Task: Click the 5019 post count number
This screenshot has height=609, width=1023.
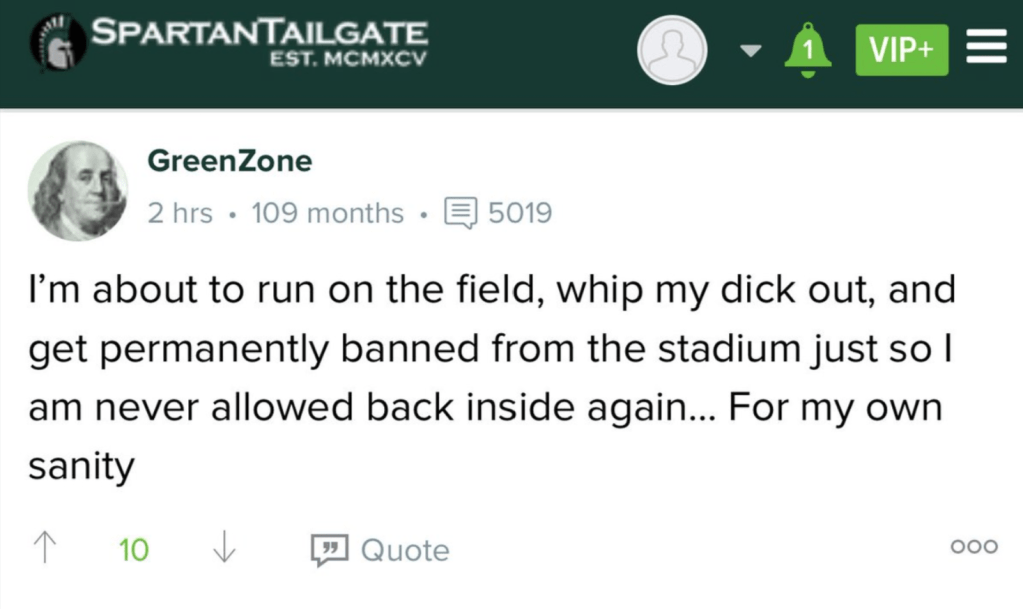Action: (x=520, y=213)
